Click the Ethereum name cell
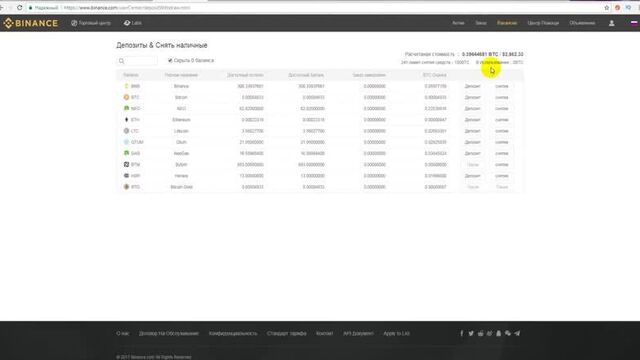The width and height of the screenshot is (640, 360). pos(181,120)
